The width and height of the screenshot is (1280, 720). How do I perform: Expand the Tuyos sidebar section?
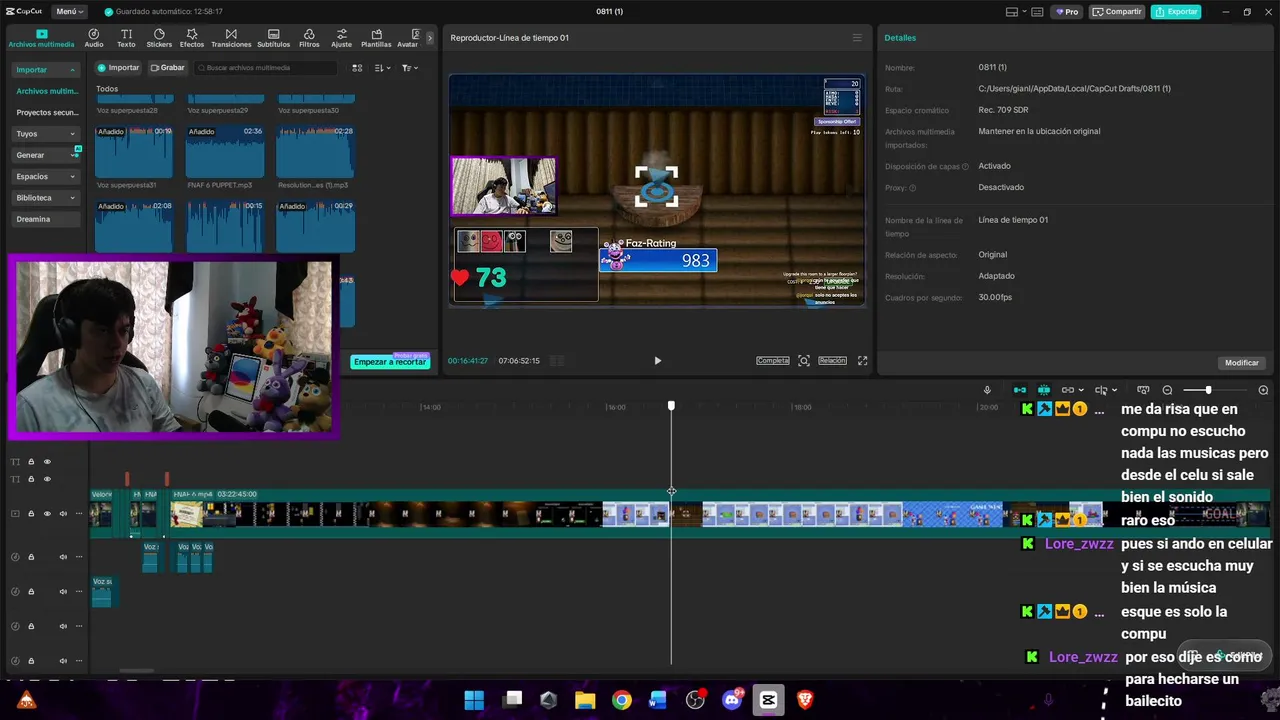tap(46, 134)
